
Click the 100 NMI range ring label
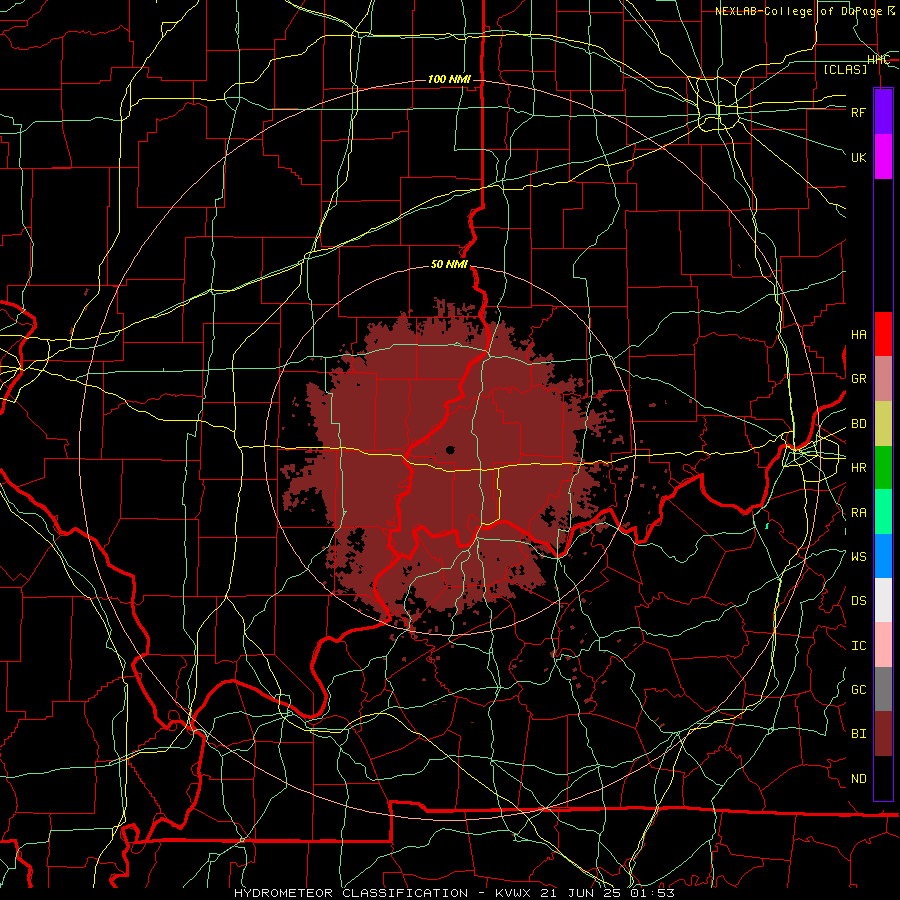(x=449, y=79)
